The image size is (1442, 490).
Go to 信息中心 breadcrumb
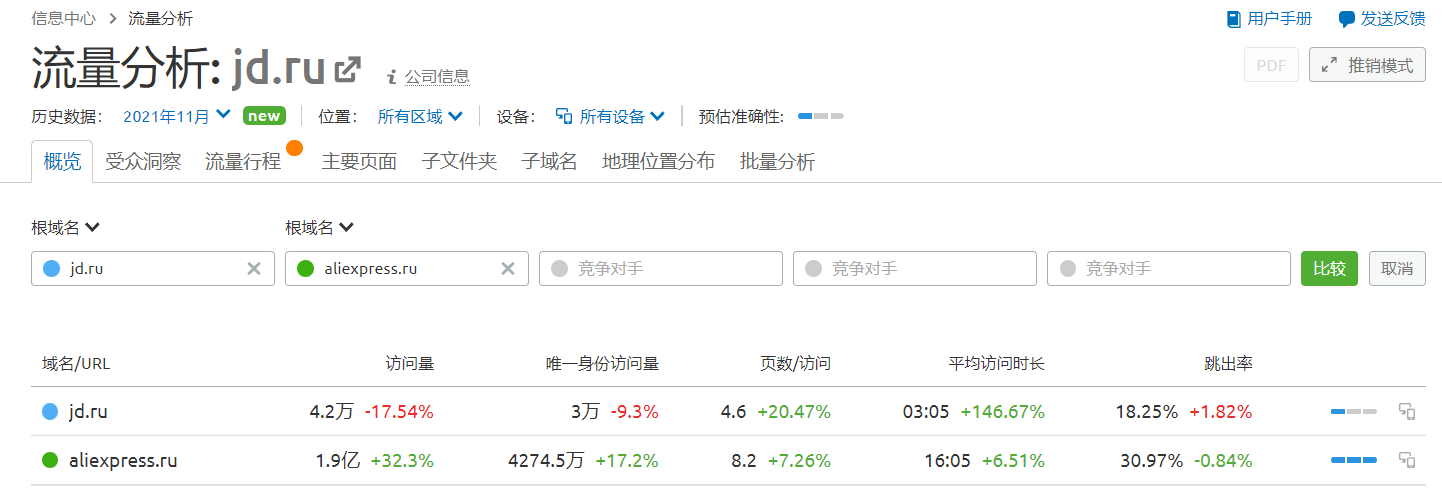coord(64,18)
